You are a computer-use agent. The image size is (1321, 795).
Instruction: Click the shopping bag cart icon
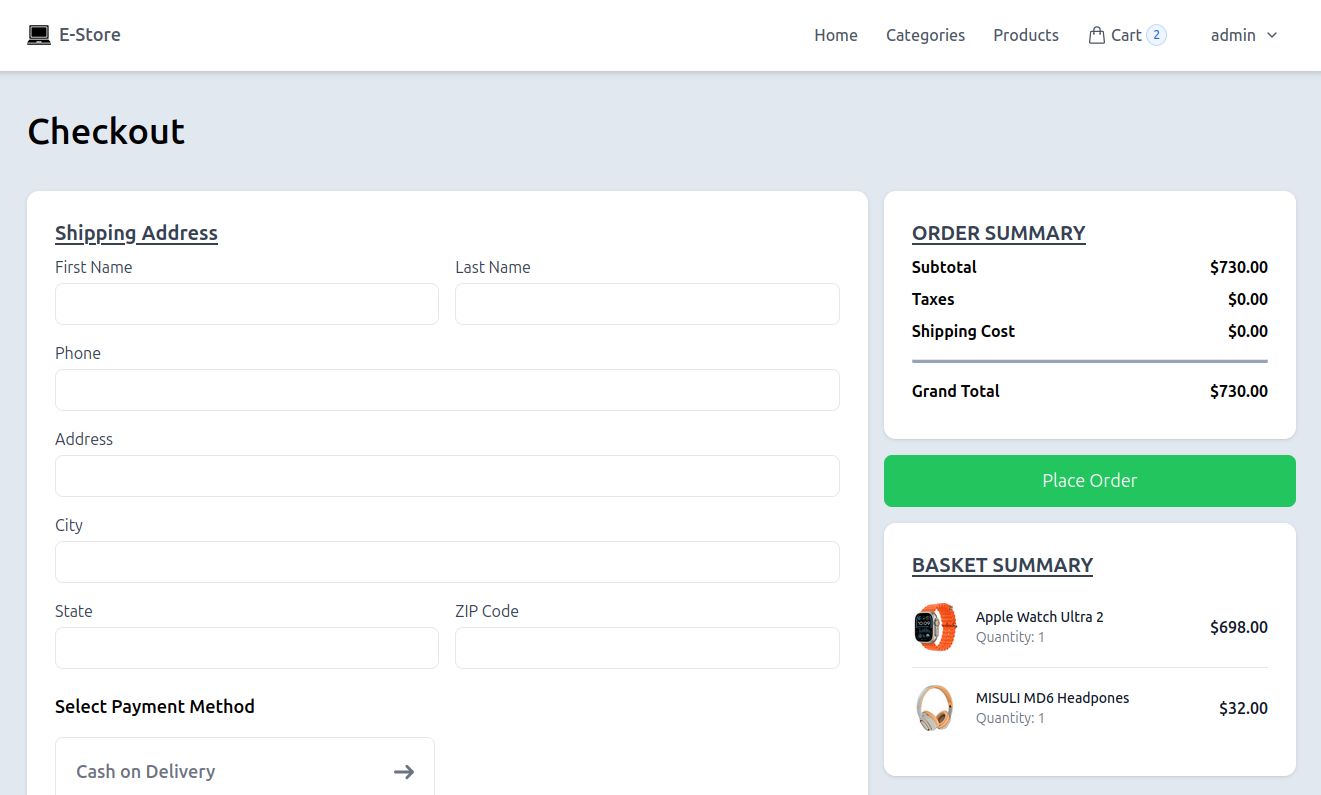(x=1096, y=35)
